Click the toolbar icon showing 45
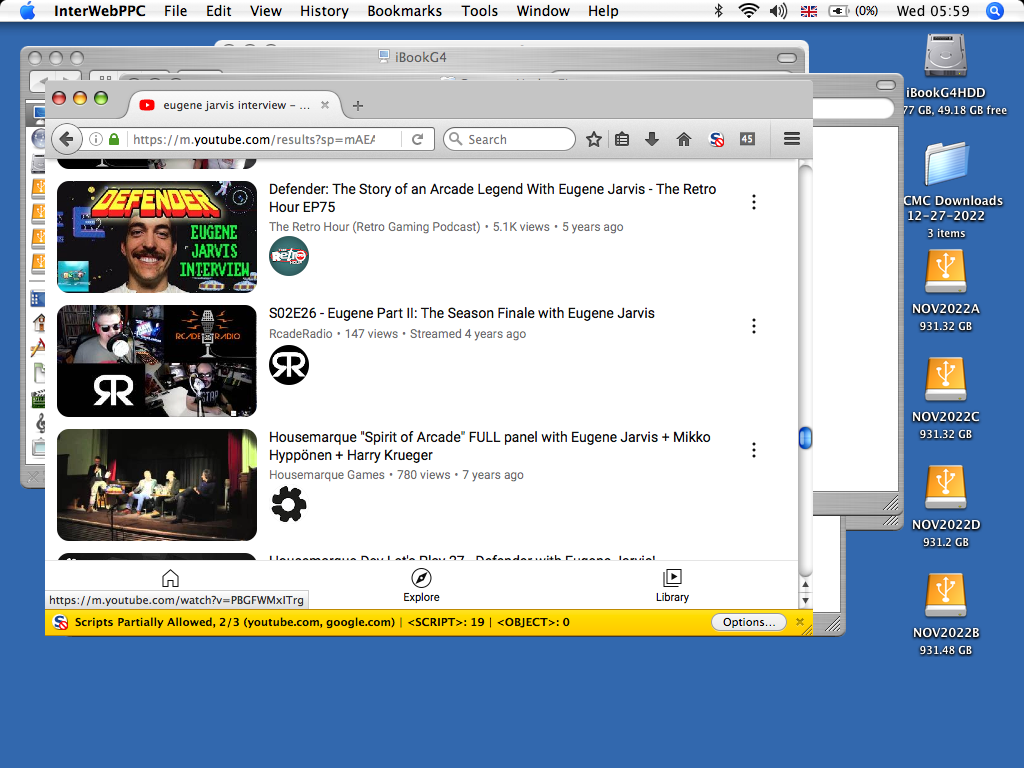 point(747,138)
